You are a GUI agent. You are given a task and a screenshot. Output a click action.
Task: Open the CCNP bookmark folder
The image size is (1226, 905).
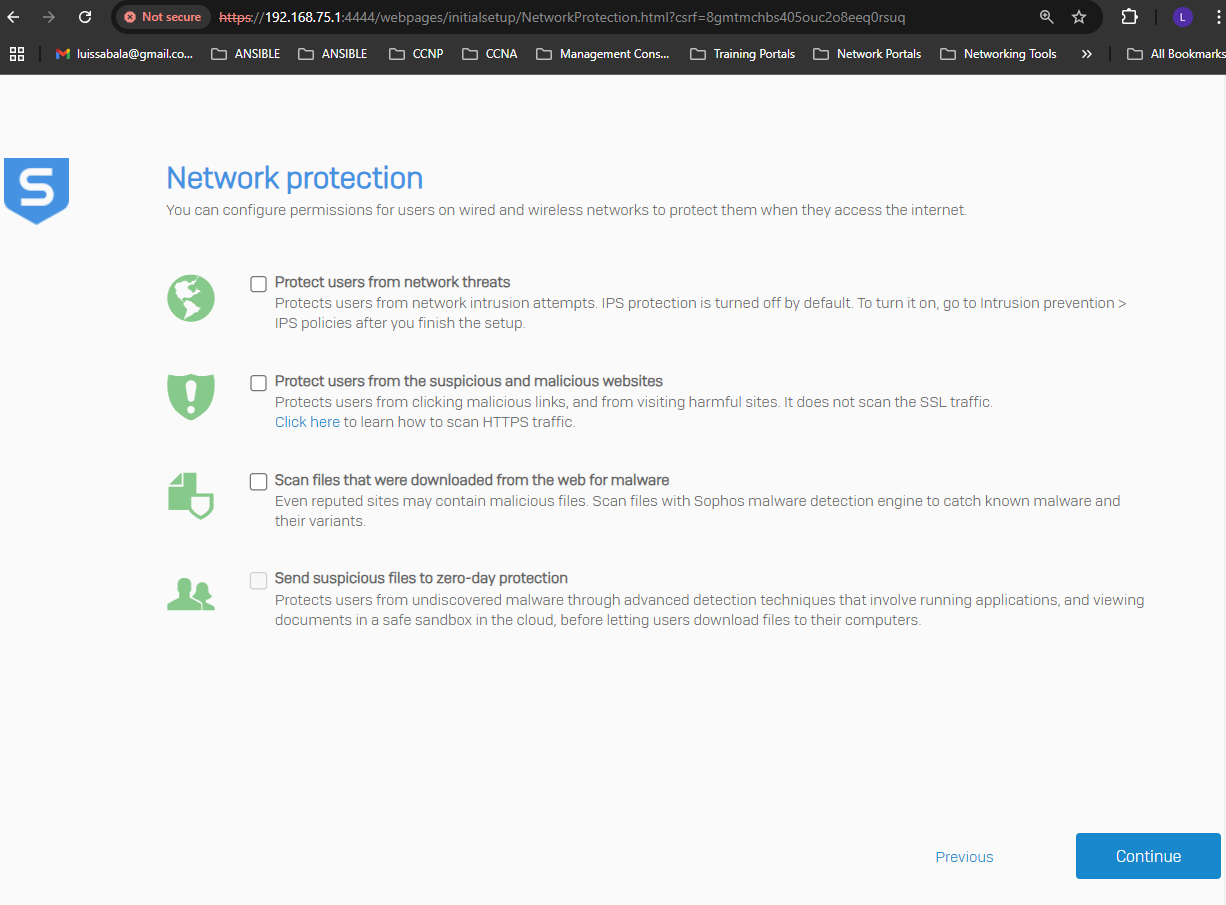pyautogui.click(x=416, y=54)
